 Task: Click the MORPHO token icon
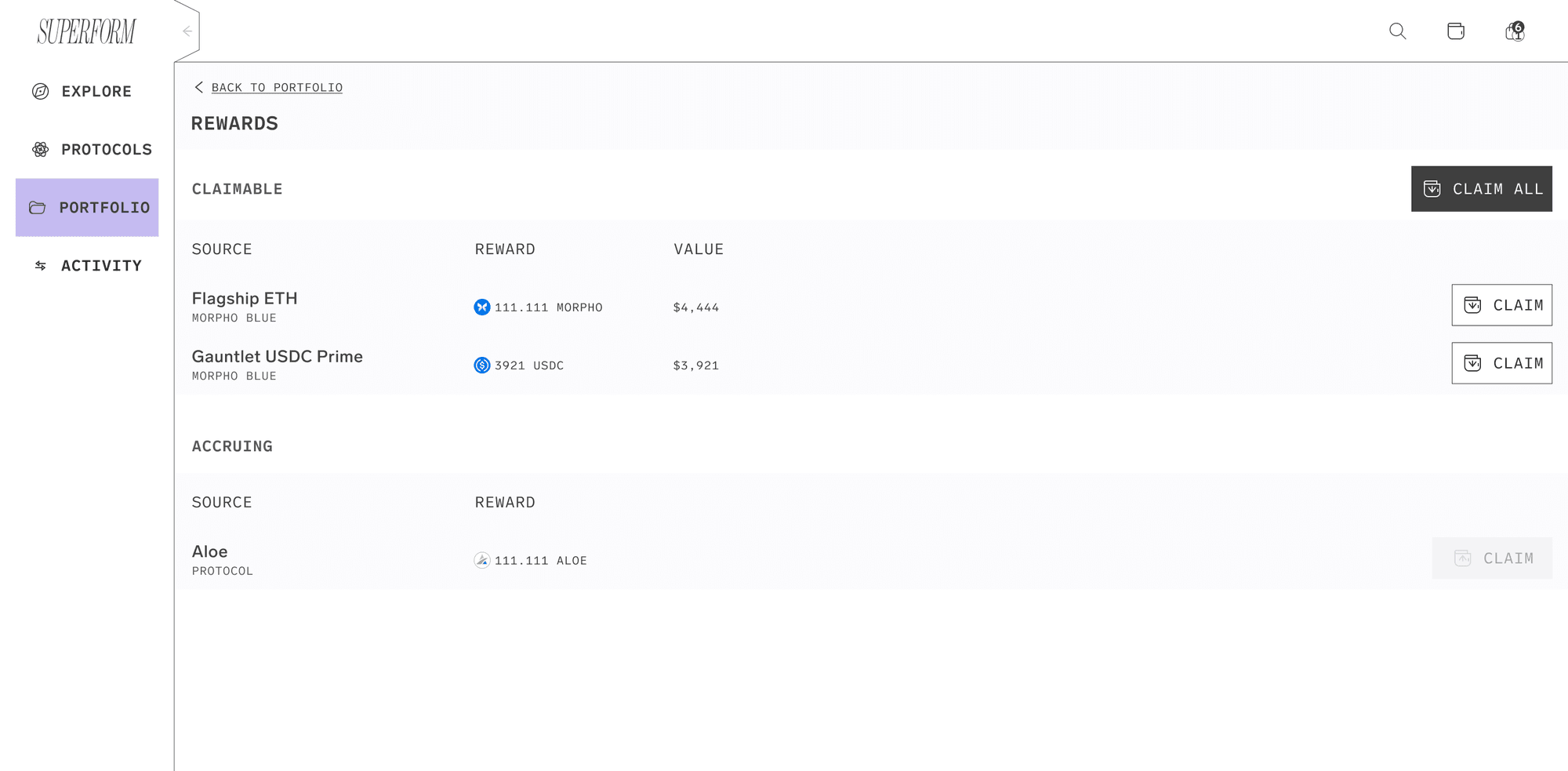(x=482, y=307)
